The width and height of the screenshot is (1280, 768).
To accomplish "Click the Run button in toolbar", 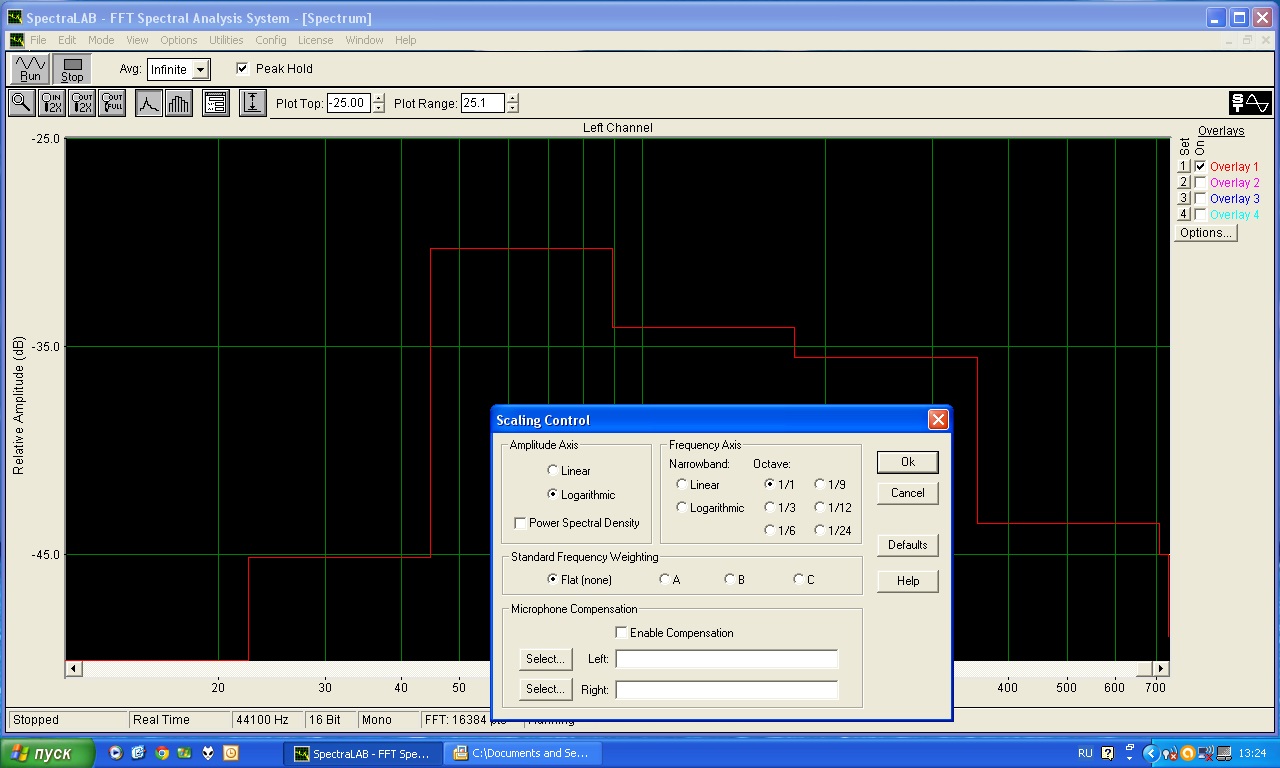I will click(x=30, y=69).
